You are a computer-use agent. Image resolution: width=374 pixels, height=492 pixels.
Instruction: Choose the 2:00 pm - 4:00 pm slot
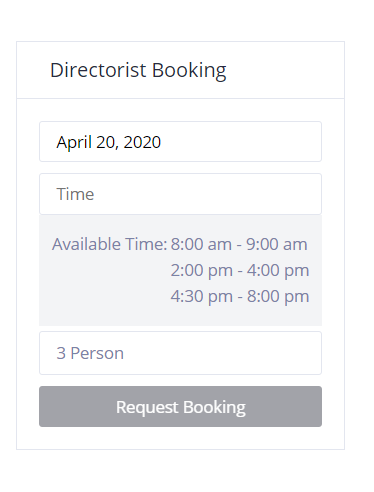click(x=240, y=270)
